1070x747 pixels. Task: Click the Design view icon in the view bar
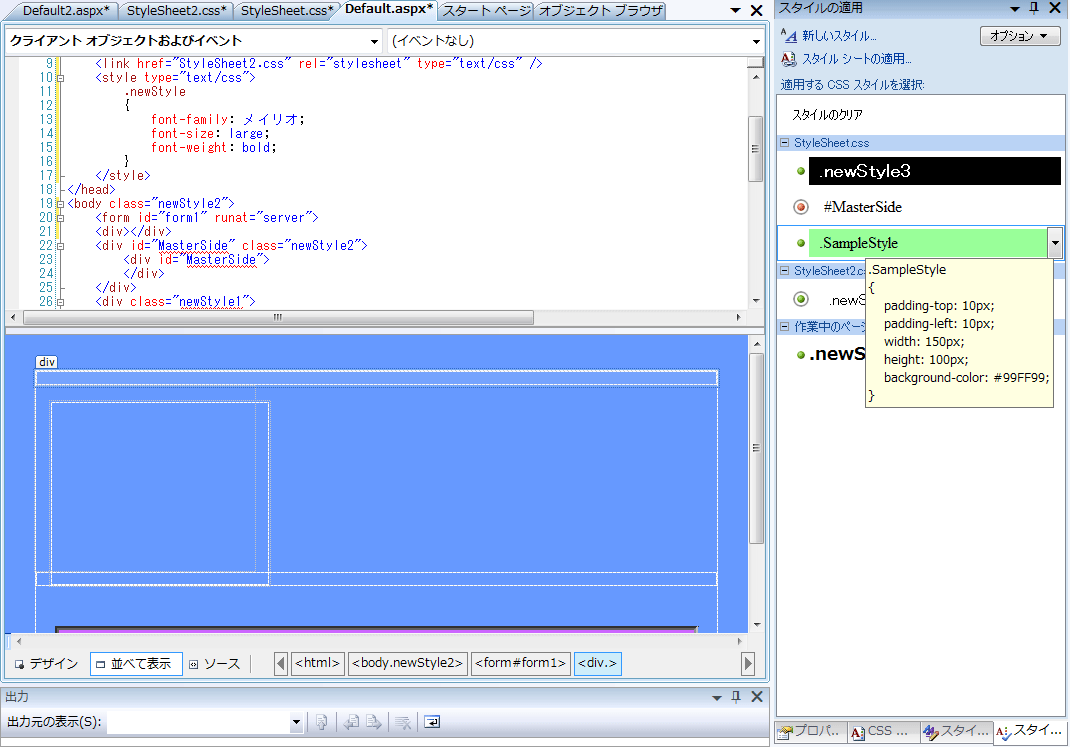(20, 664)
